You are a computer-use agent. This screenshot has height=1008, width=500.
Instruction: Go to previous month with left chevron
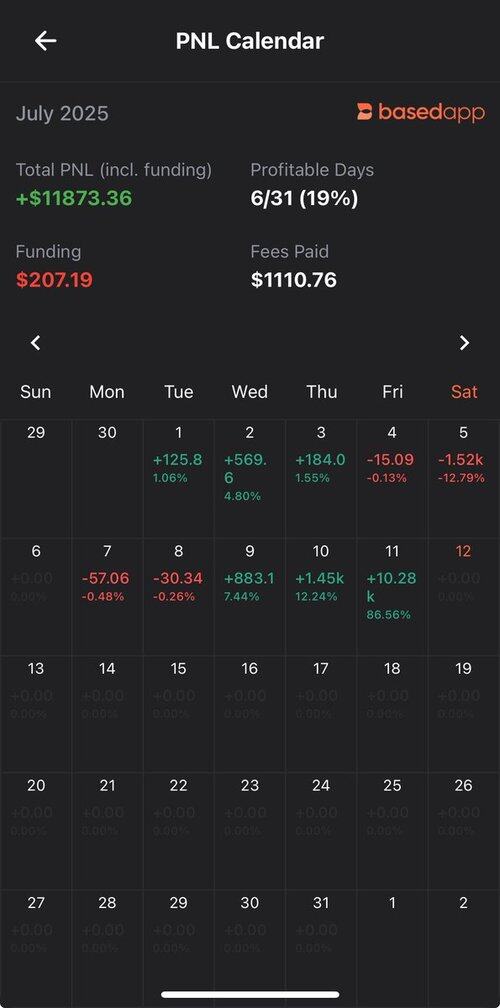coord(36,343)
